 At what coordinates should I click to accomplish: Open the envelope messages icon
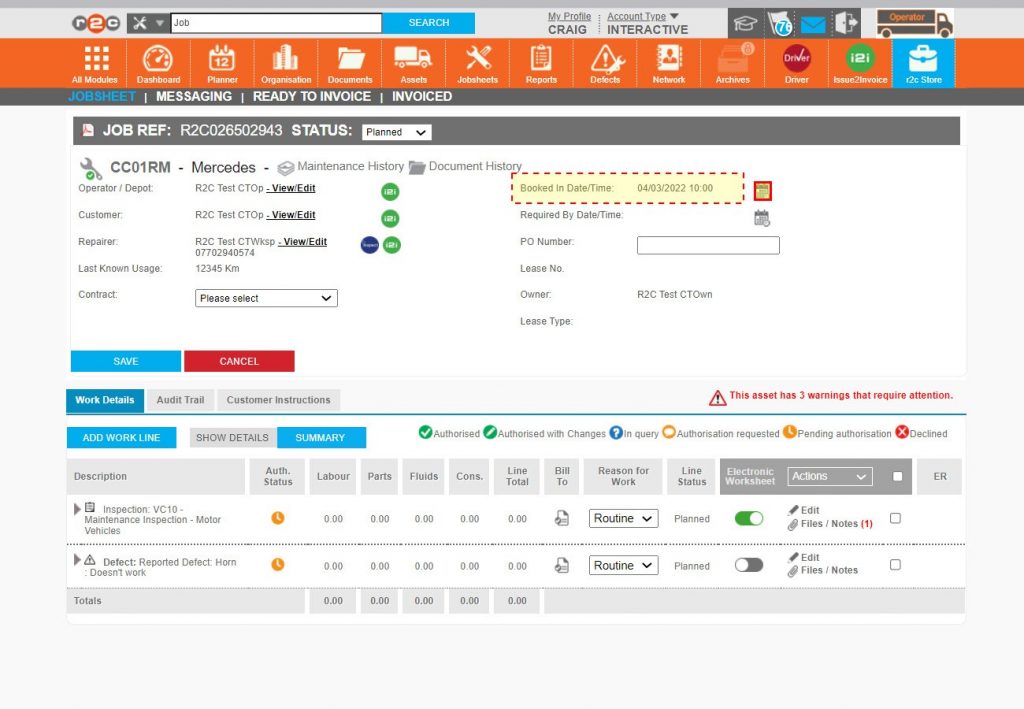point(813,25)
